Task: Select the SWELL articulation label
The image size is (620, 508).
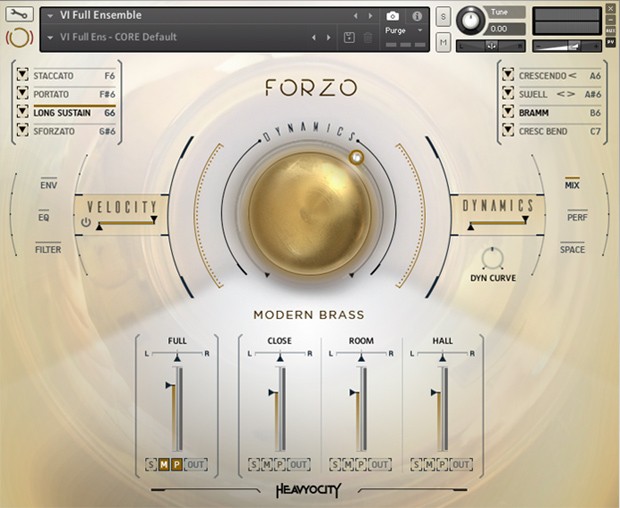Action: click(533, 94)
